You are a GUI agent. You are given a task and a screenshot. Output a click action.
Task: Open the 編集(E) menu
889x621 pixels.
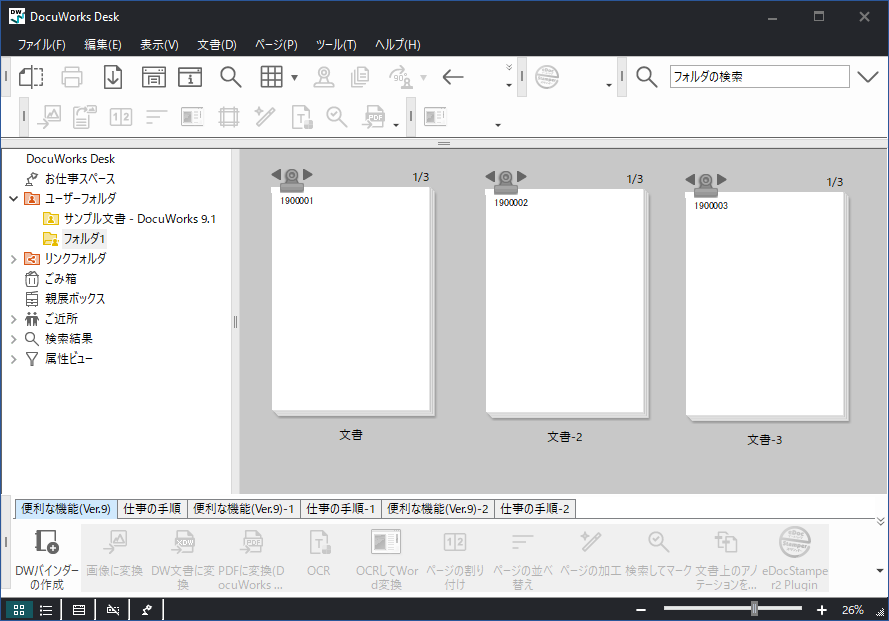[103, 44]
